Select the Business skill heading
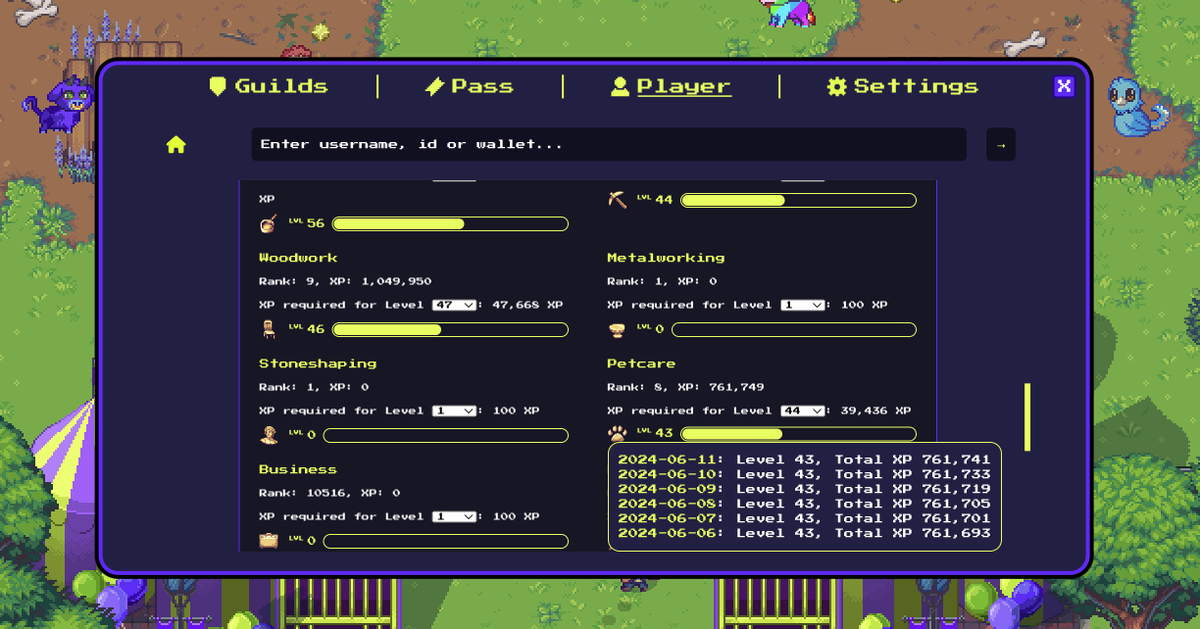The image size is (1200, 629). [298, 470]
